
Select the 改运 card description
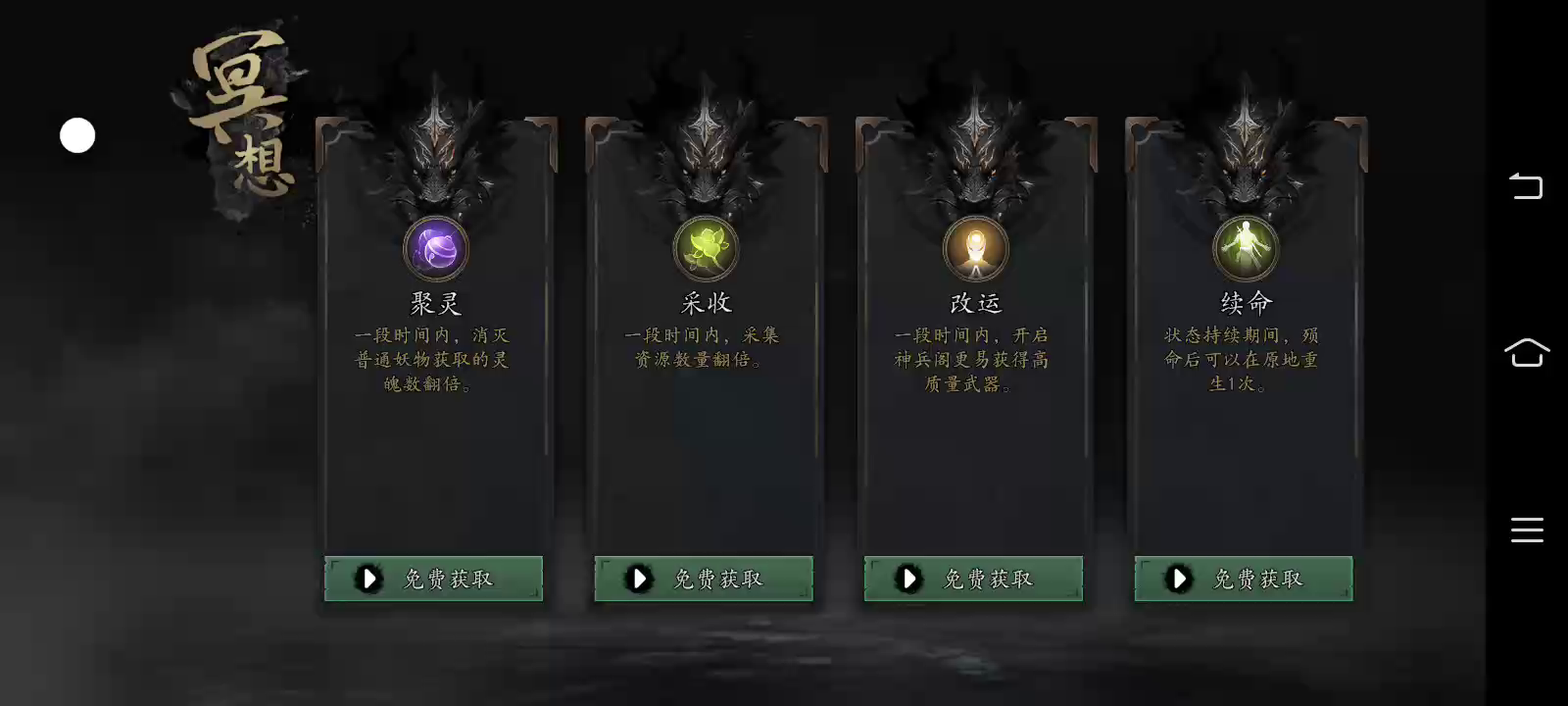click(x=972, y=360)
